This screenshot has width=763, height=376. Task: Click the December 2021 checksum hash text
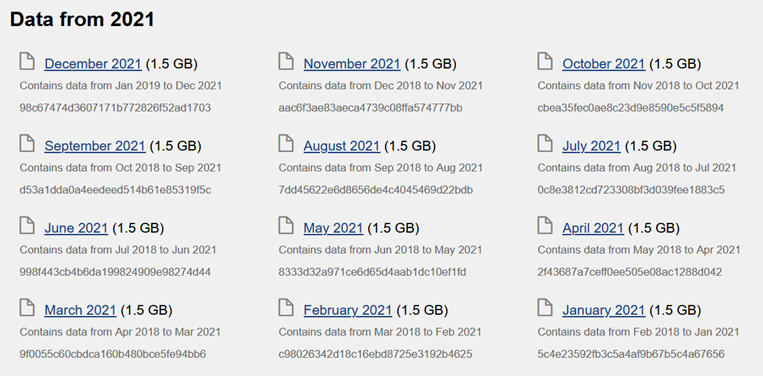(x=115, y=108)
